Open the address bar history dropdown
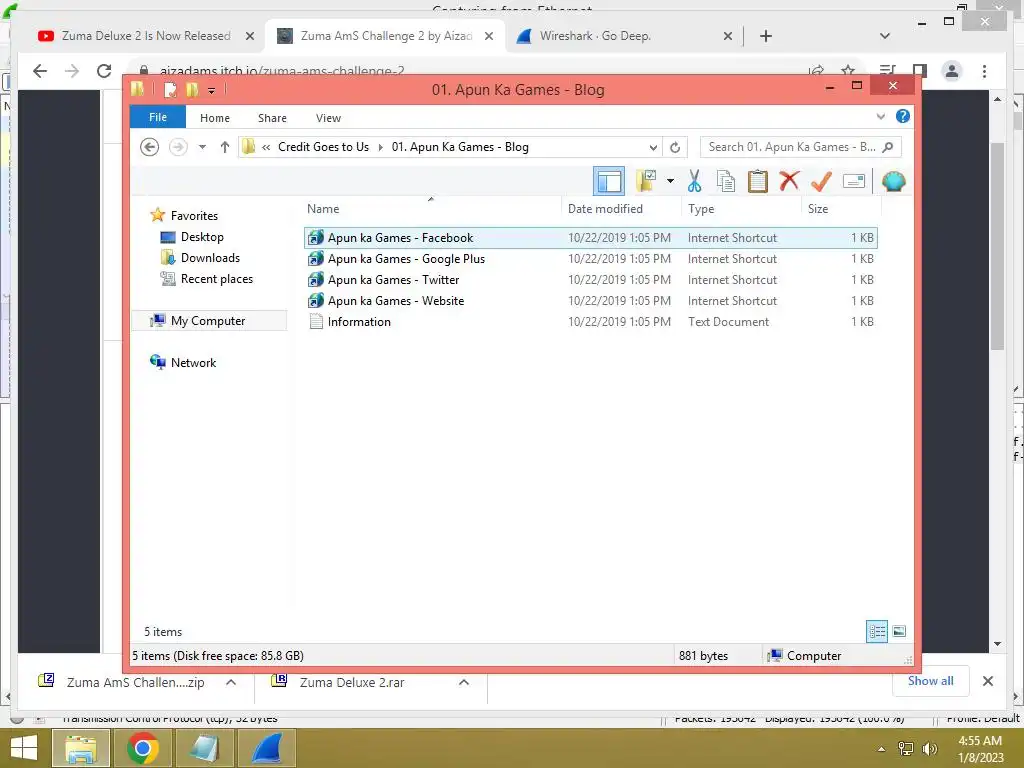The image size is (1024, 768). [x=652, y=147]
